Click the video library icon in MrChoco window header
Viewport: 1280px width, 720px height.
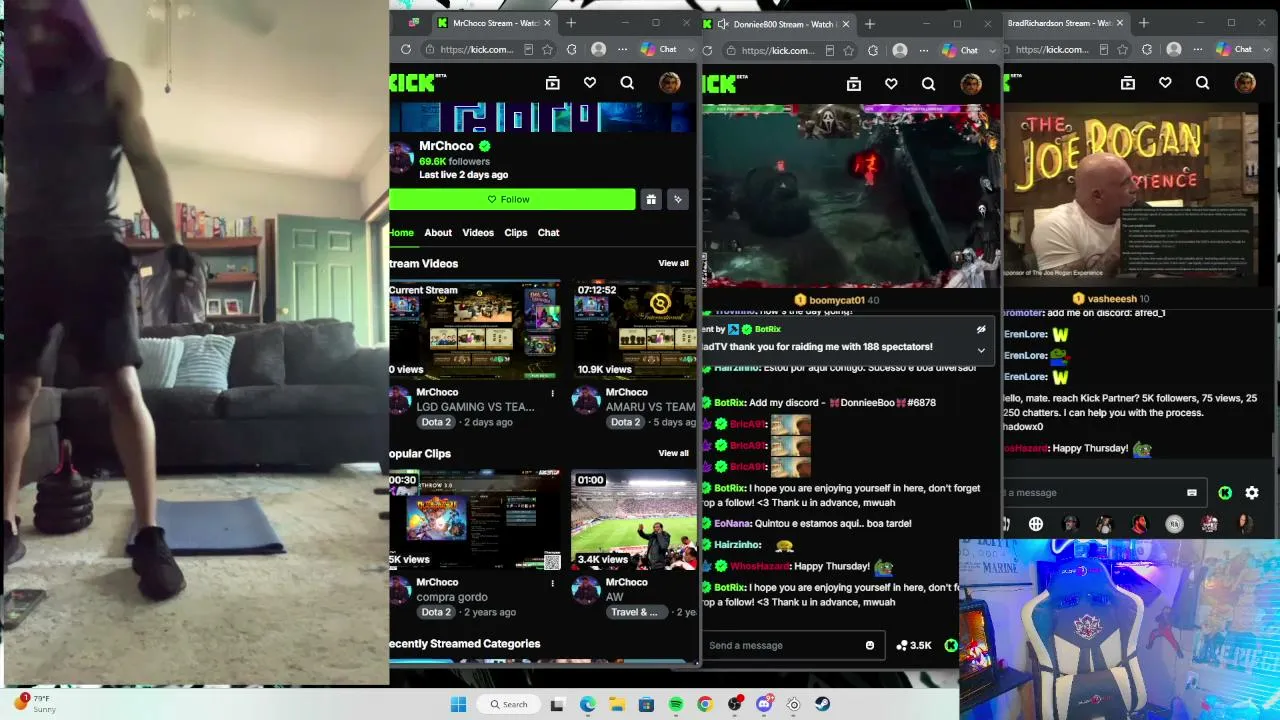553,83
